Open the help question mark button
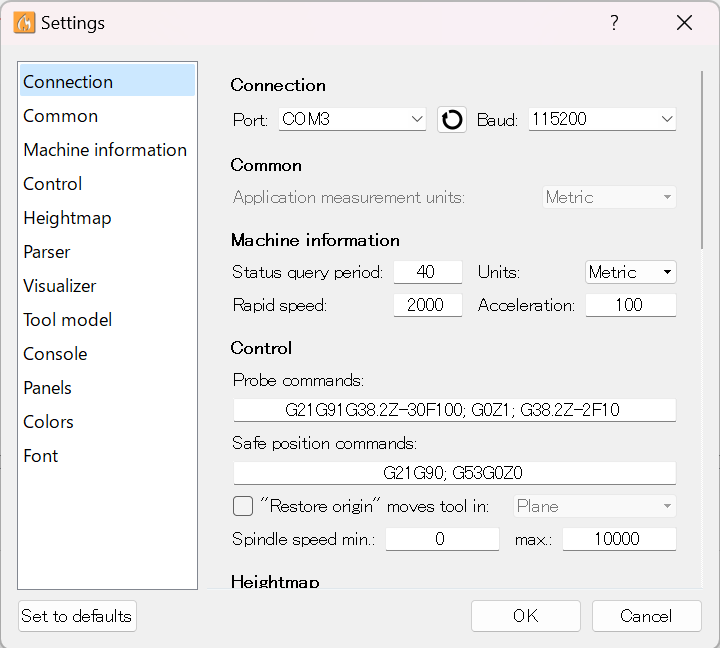The width and height of the screenshot is (720, 648). [x=614, y=23]
